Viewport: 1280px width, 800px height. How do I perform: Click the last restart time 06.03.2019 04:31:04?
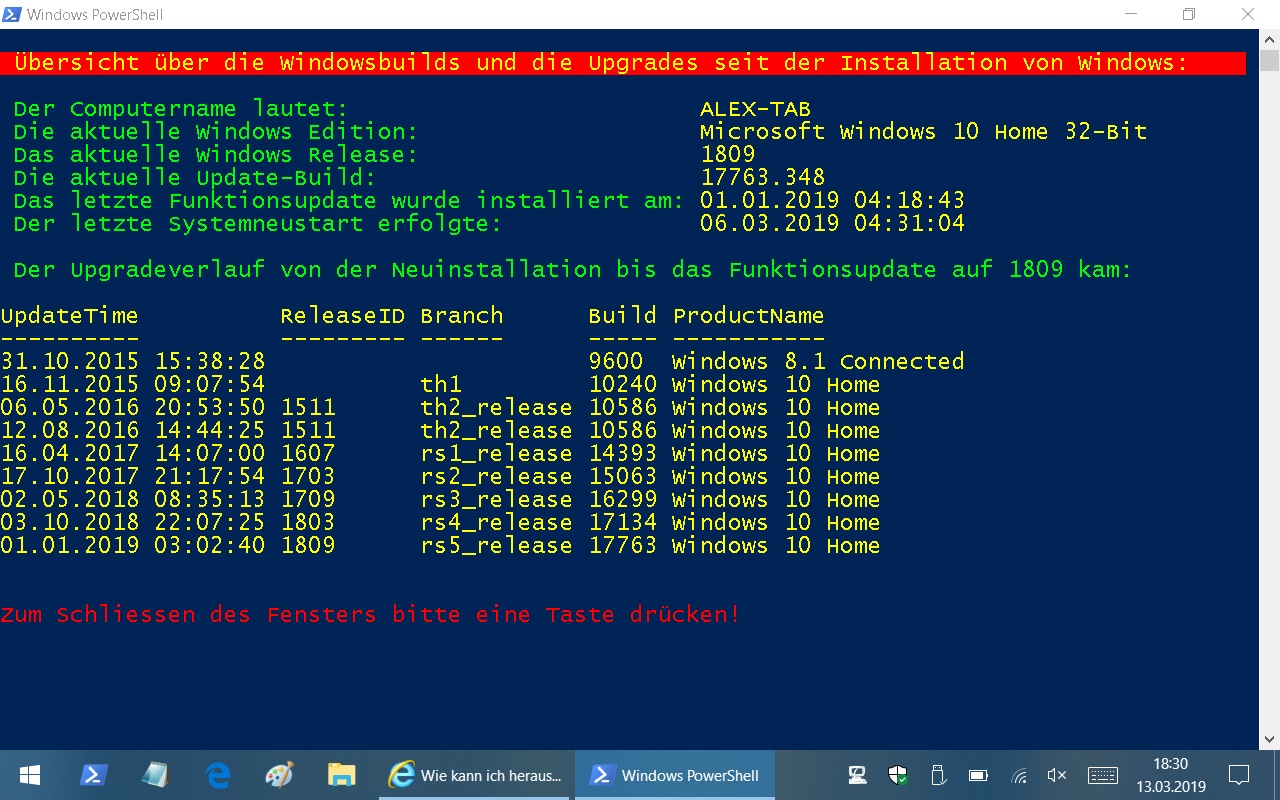coord(832,223)
